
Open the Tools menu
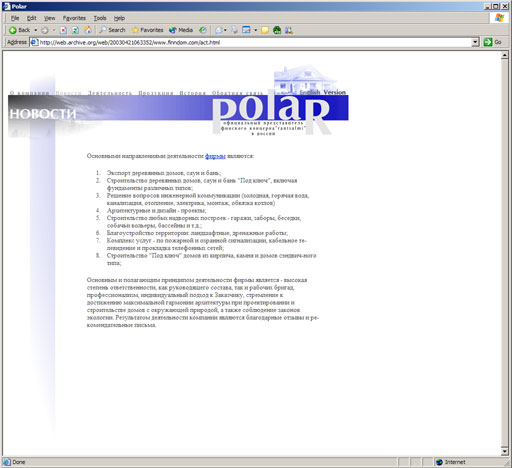coord(100,18)
